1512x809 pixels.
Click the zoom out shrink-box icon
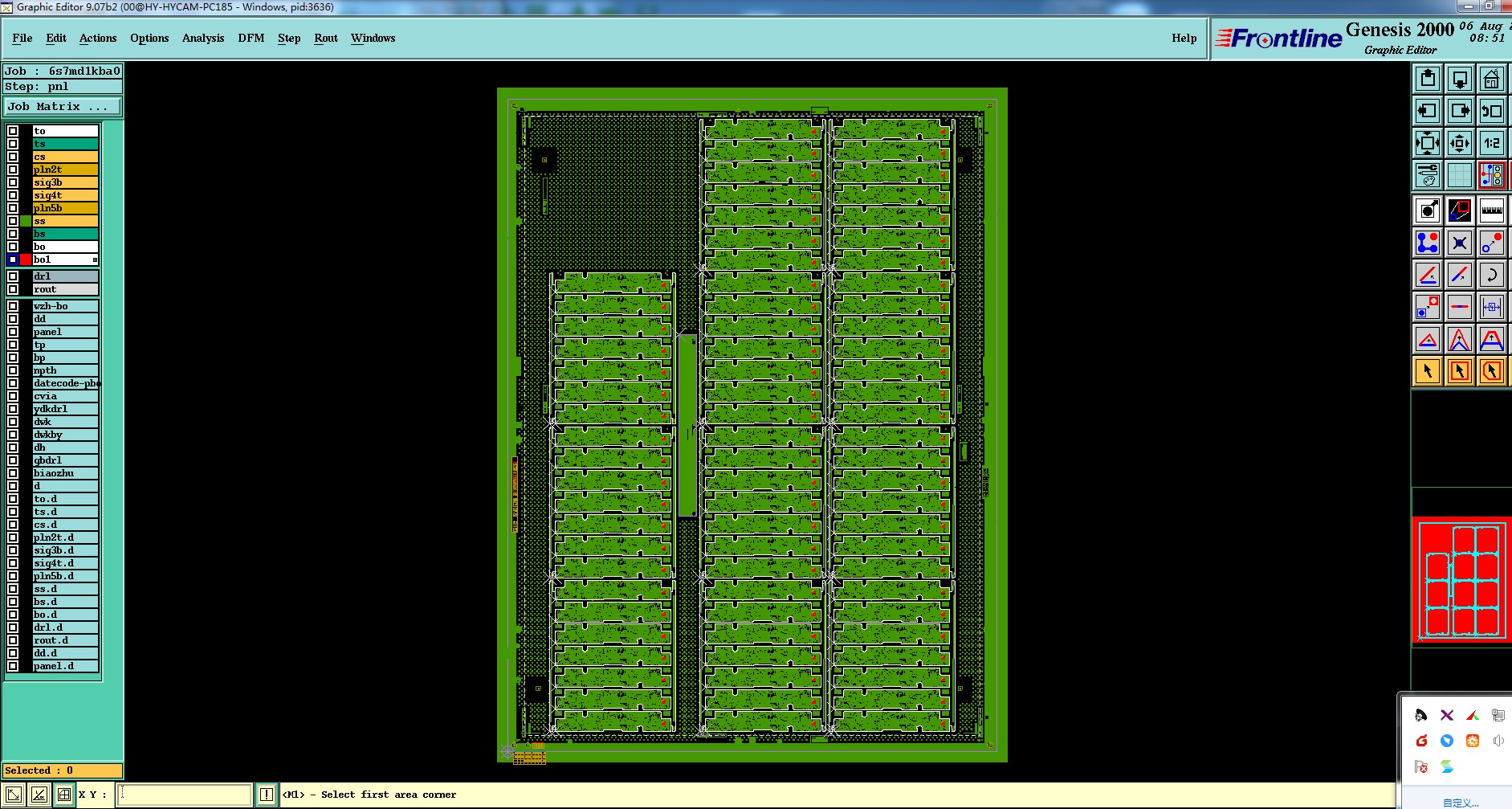tap(1460, 143)
